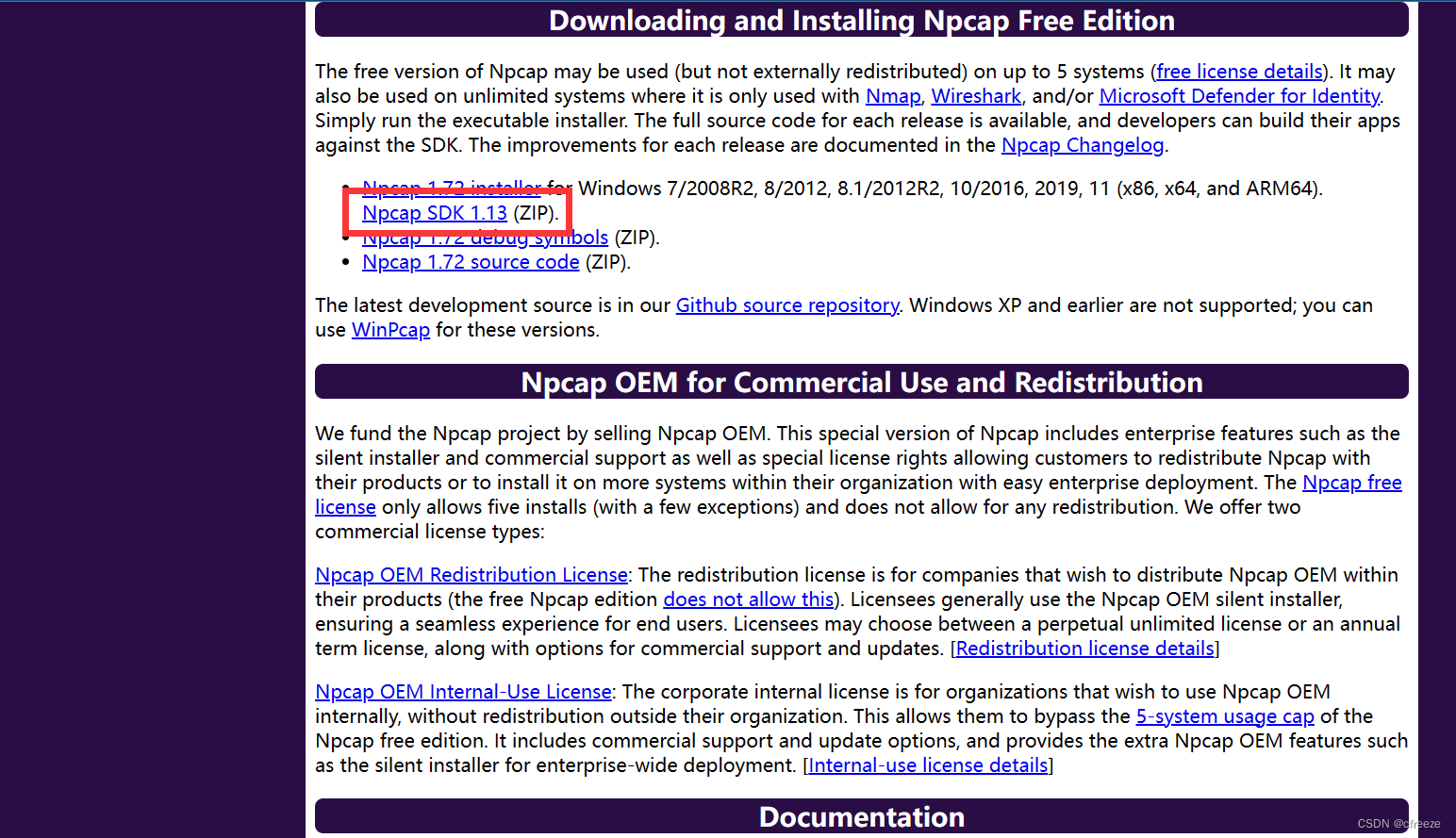1456x838 pixels.
Task: Click the WinPcap link
Action: click(x=390, y=329)
